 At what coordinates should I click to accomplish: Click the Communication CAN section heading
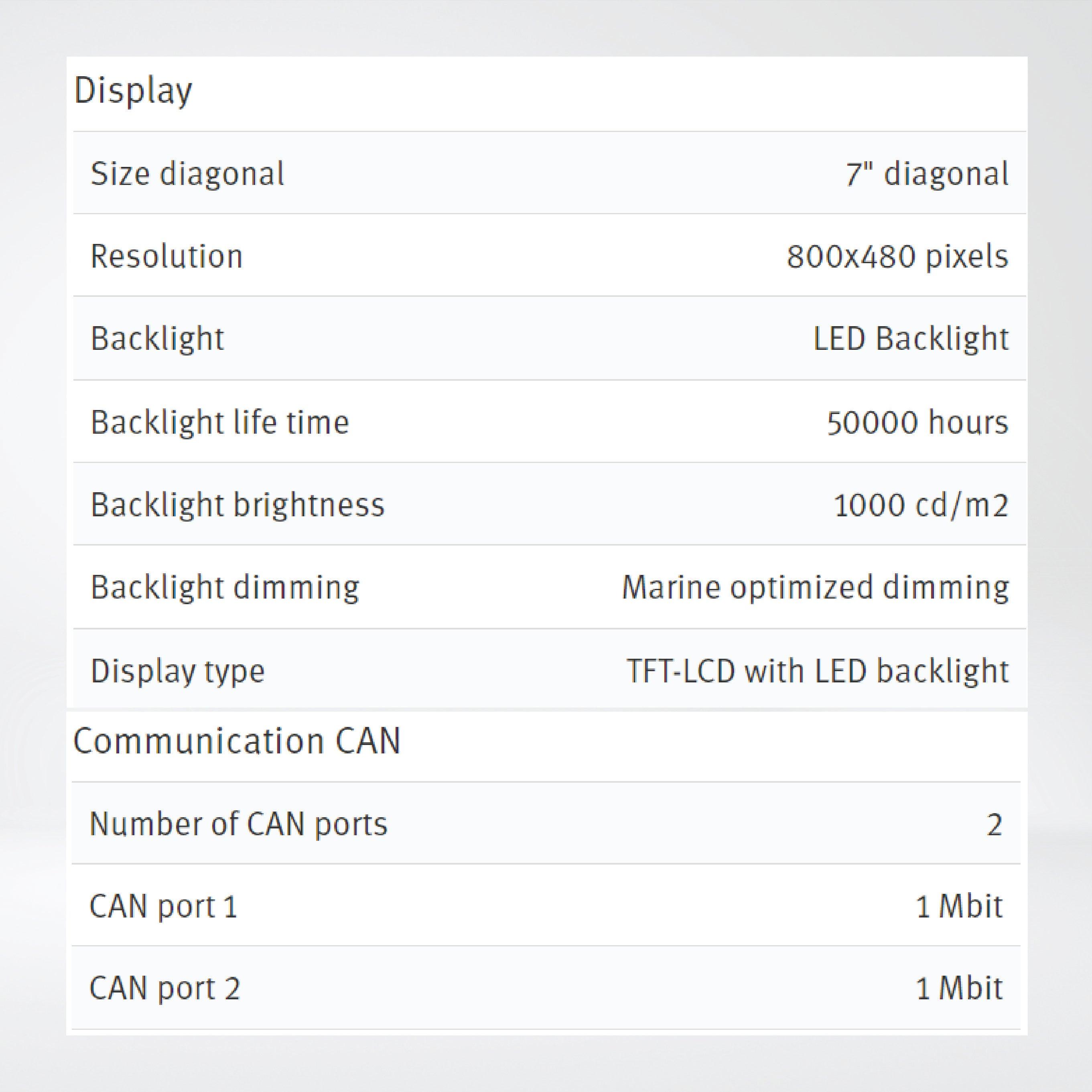(x=237, y=741)
